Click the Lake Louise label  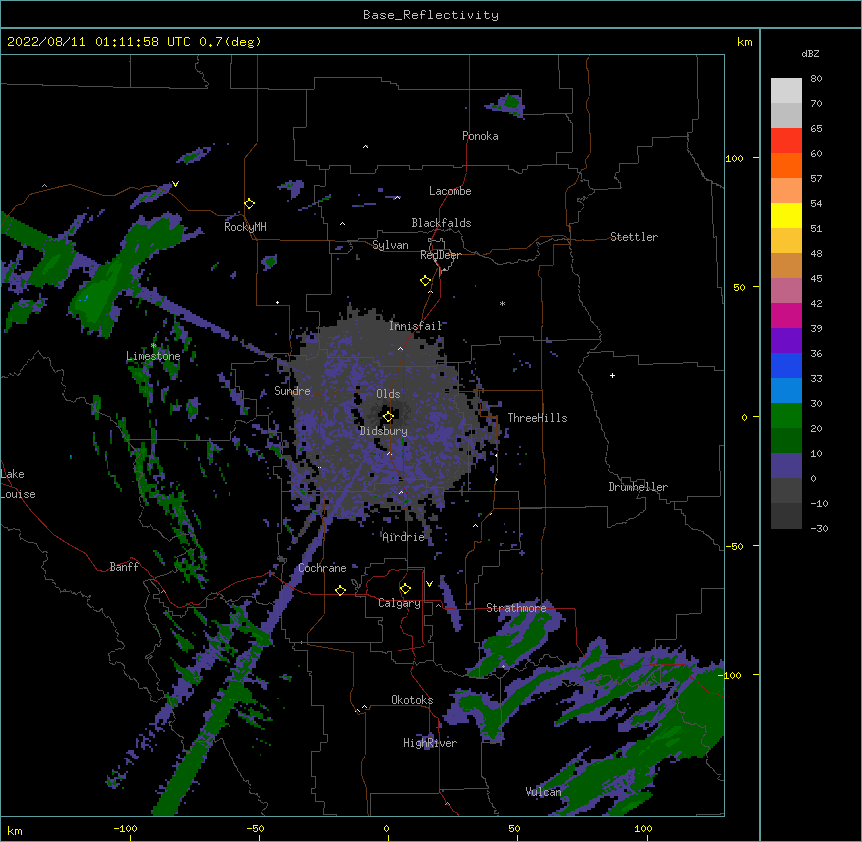(x=18, y=484)
